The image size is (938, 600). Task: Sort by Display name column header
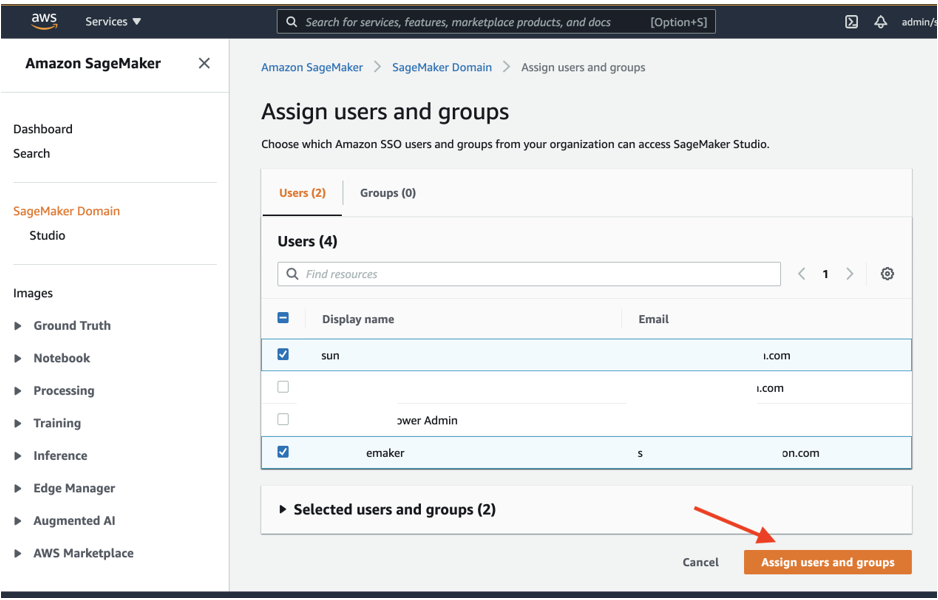point(358,319)
